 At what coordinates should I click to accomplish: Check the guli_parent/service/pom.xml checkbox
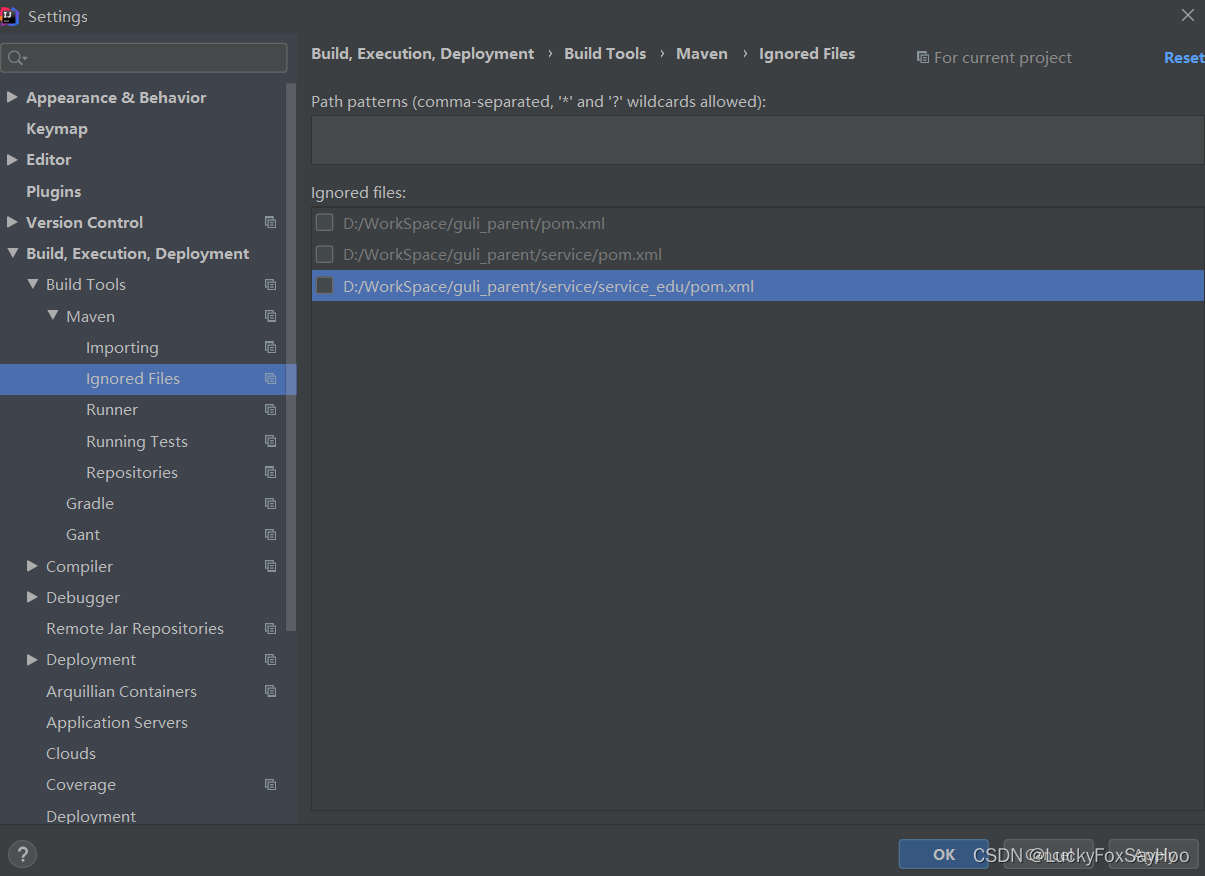tap(324, 254)
